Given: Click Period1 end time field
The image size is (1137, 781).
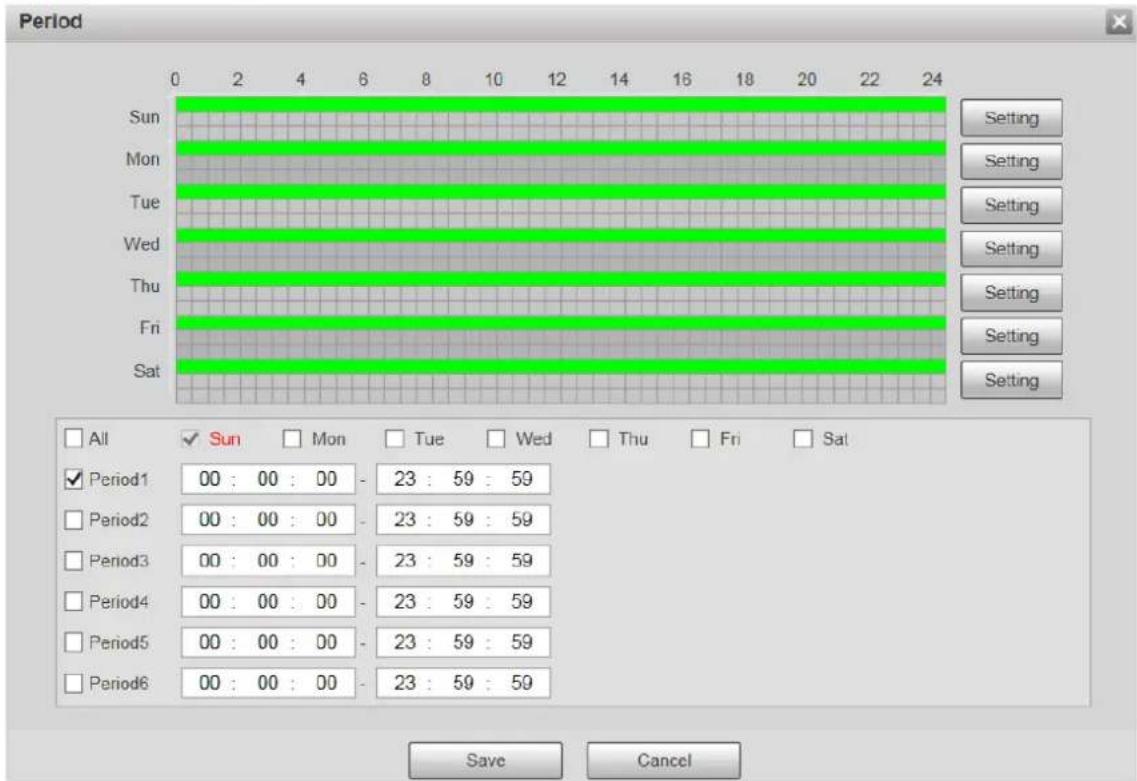Looking at the screenshot, I should click(x=463, y=479).
